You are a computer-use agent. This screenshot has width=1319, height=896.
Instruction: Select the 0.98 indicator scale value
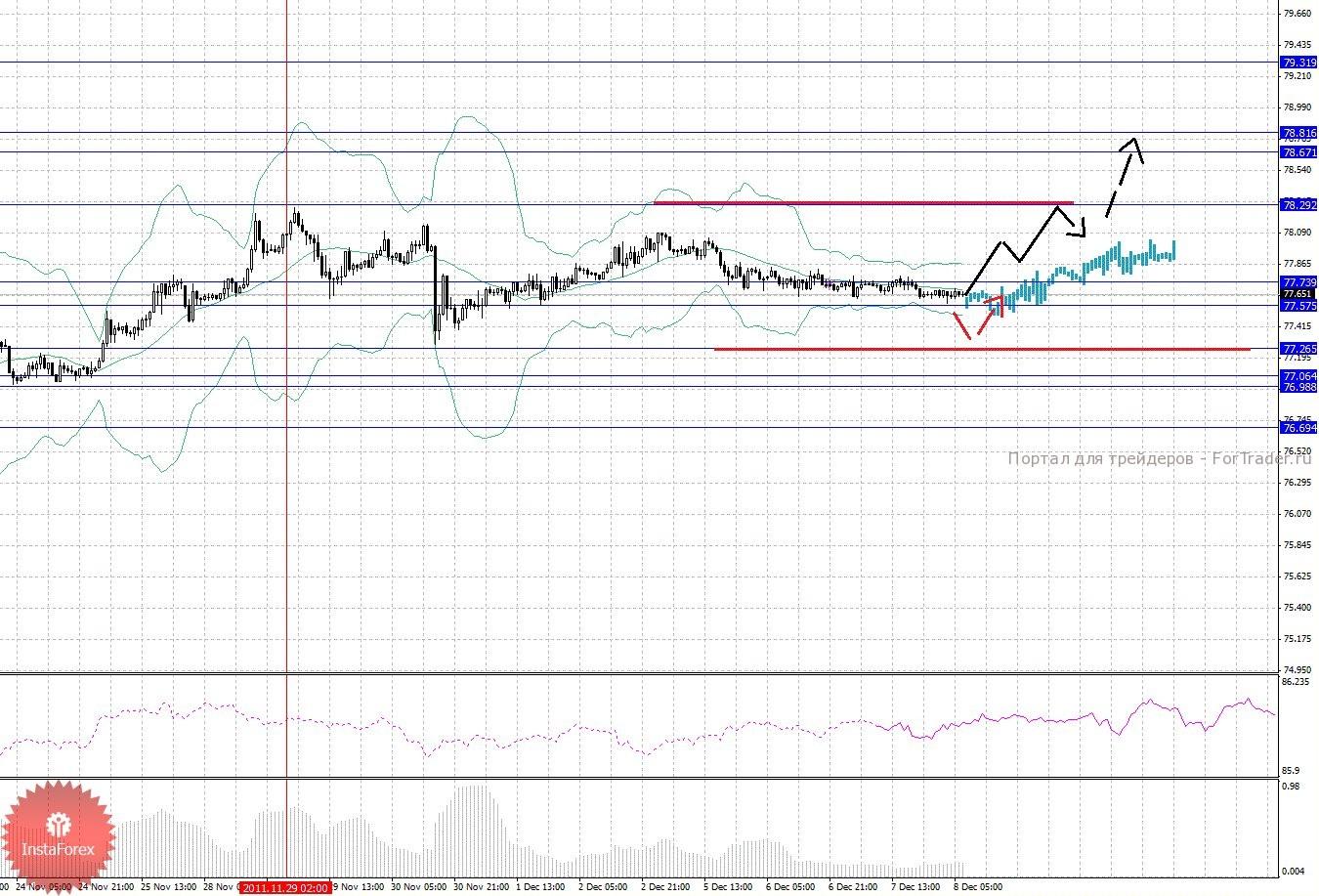[x=1292, y=787]
